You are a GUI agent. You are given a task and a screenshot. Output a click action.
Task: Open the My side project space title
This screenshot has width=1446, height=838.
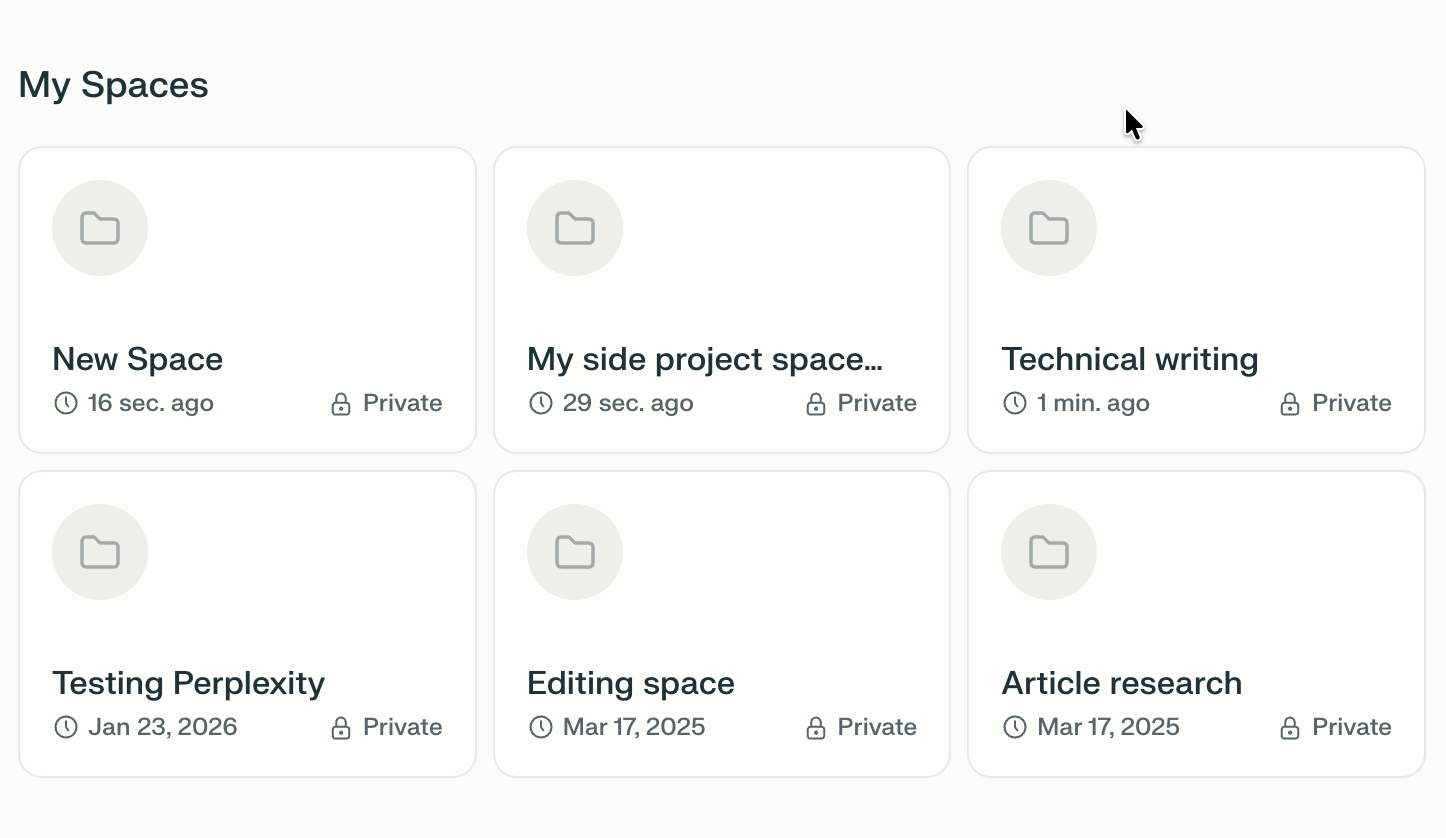pyautogui.click(x=705, y=359)
